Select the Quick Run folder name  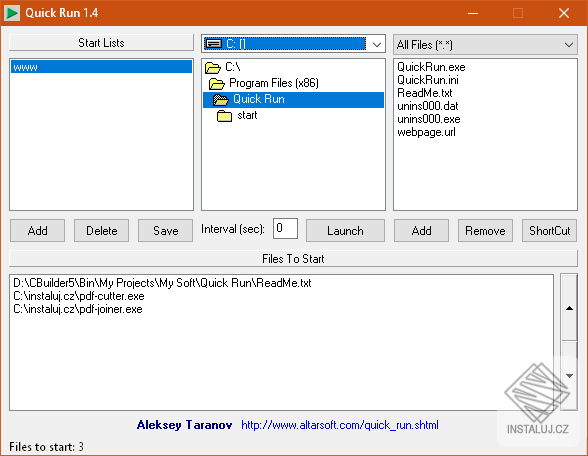coord(259,99)
